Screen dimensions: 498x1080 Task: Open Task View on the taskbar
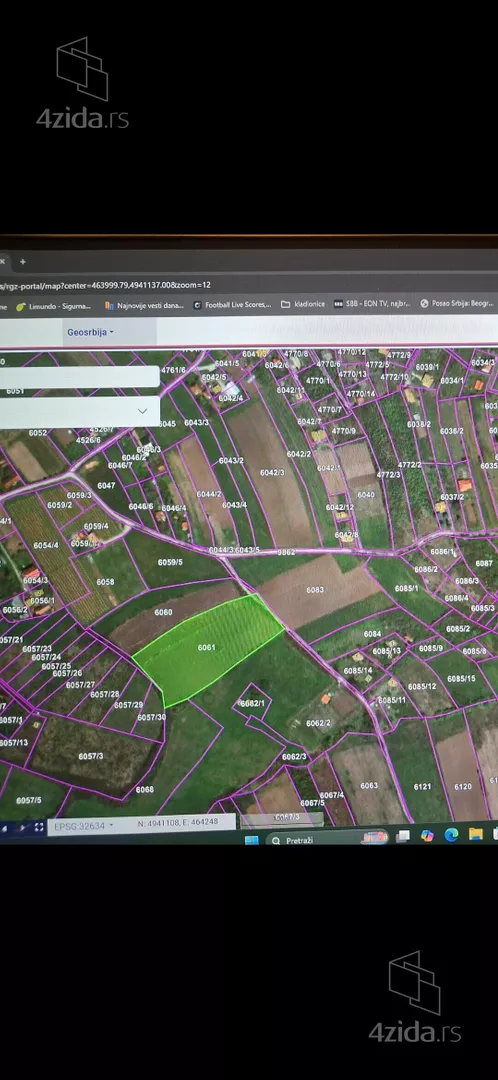pos(404,835)
